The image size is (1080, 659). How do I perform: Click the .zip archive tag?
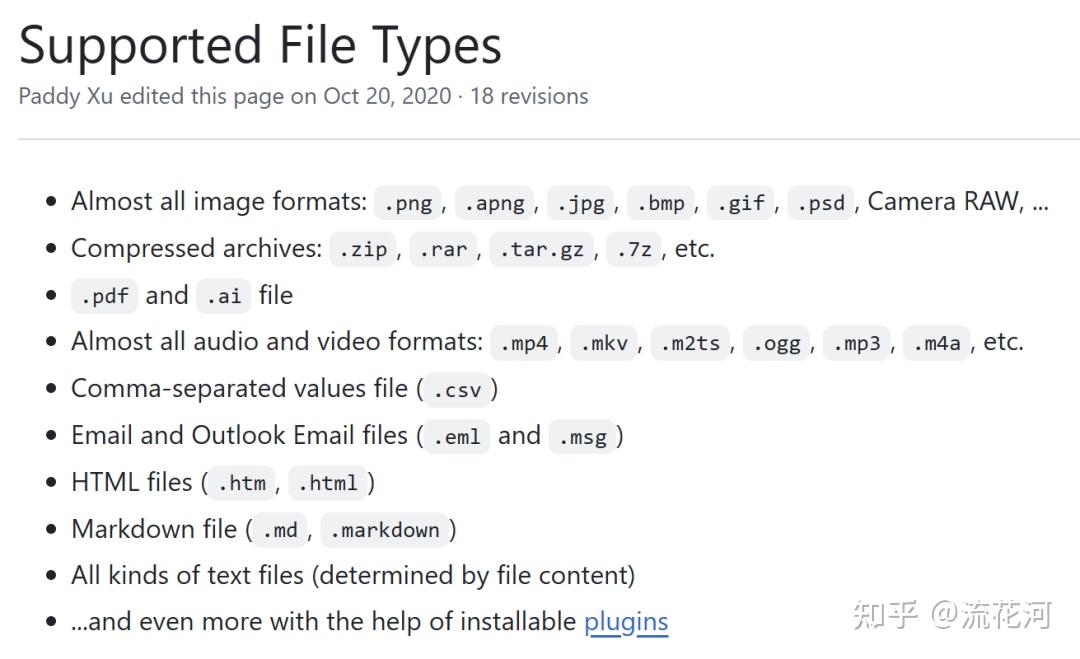coord(363,250)
